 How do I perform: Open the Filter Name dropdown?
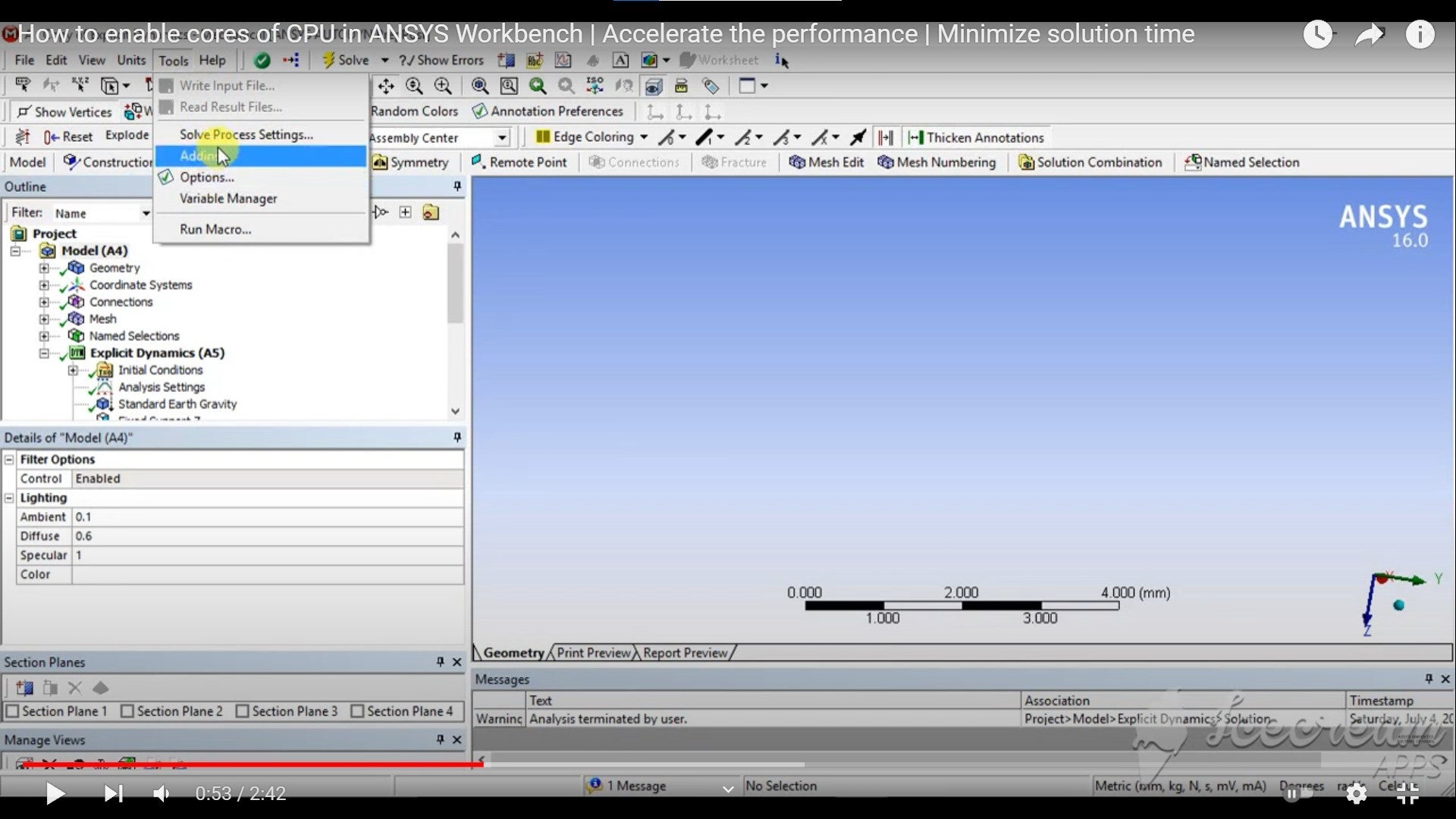coord(146,213)
